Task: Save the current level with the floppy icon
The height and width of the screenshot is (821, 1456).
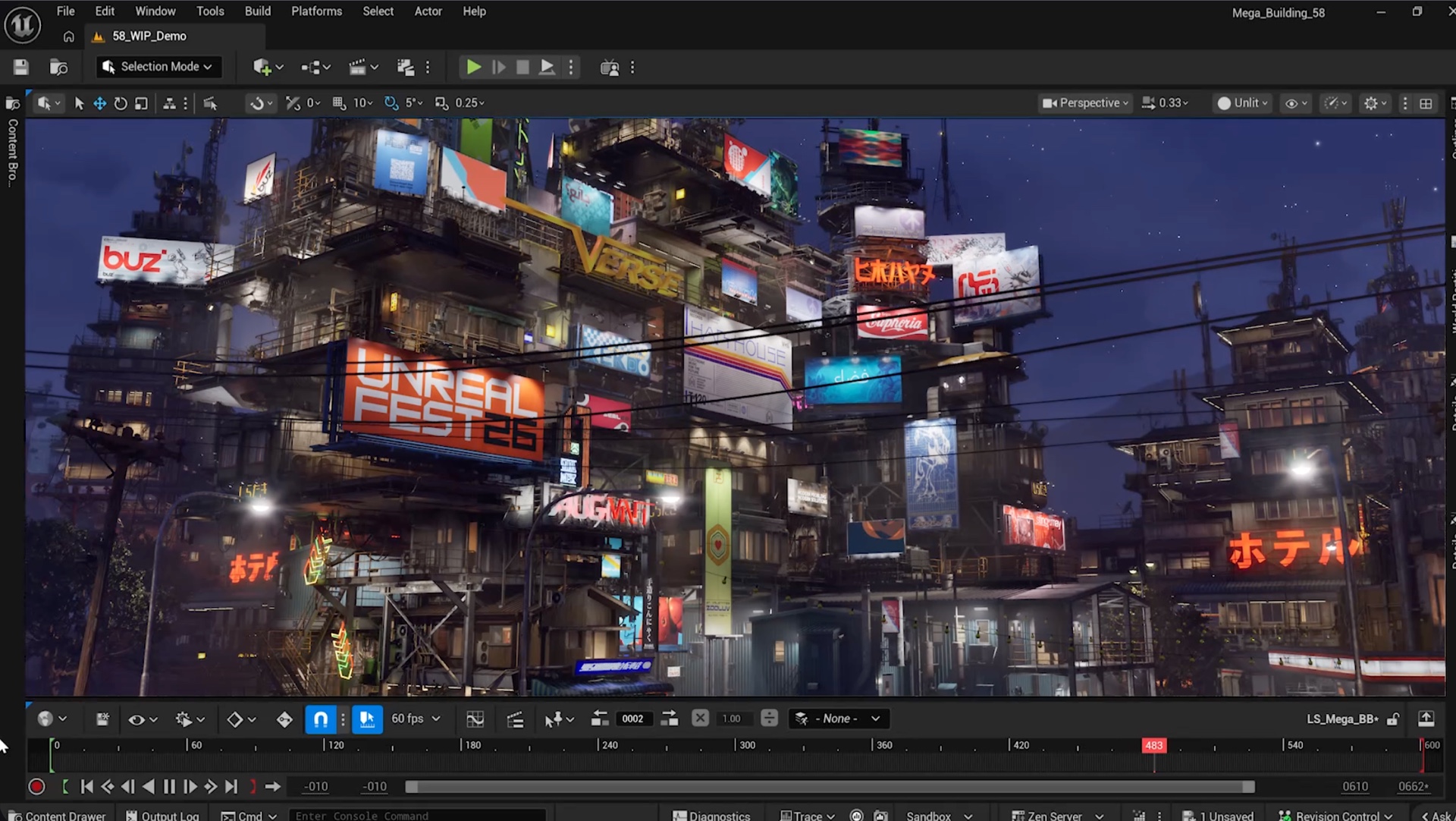Action: click(21, 68)
